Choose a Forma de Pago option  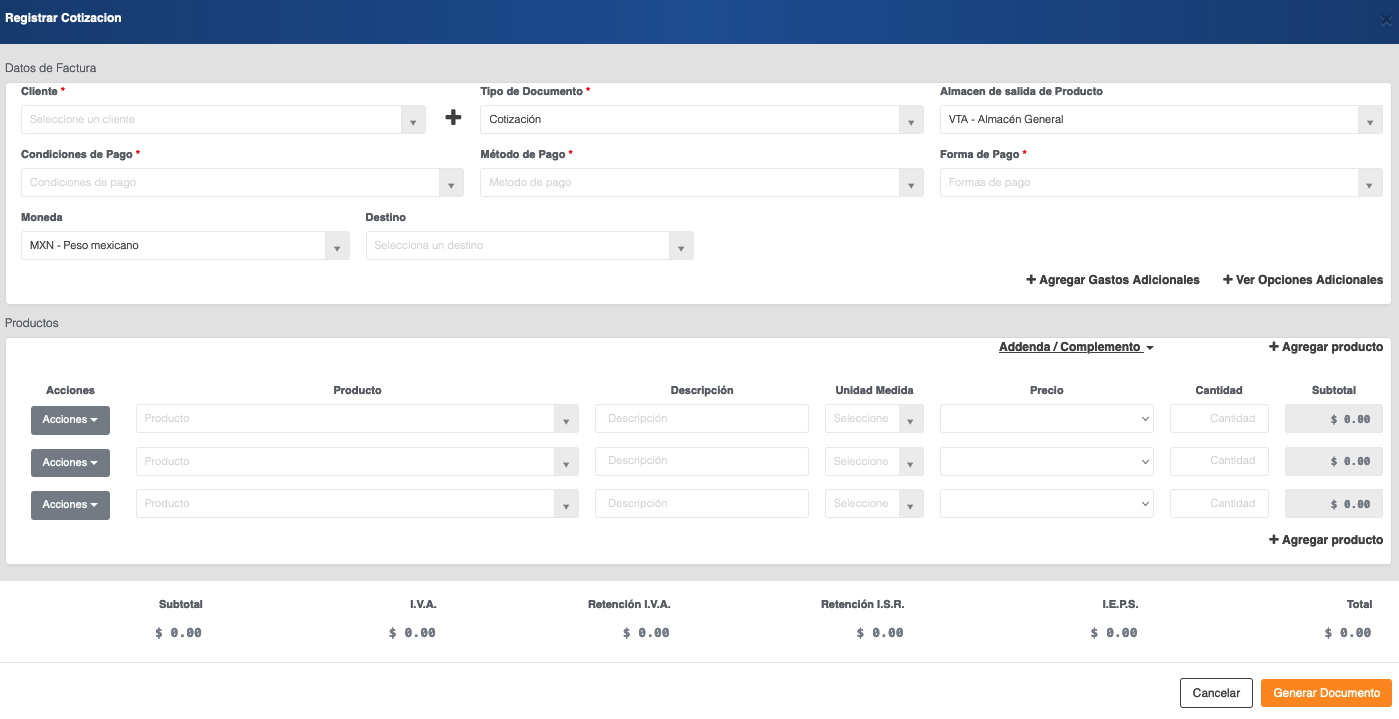[x=1160, y=183]
